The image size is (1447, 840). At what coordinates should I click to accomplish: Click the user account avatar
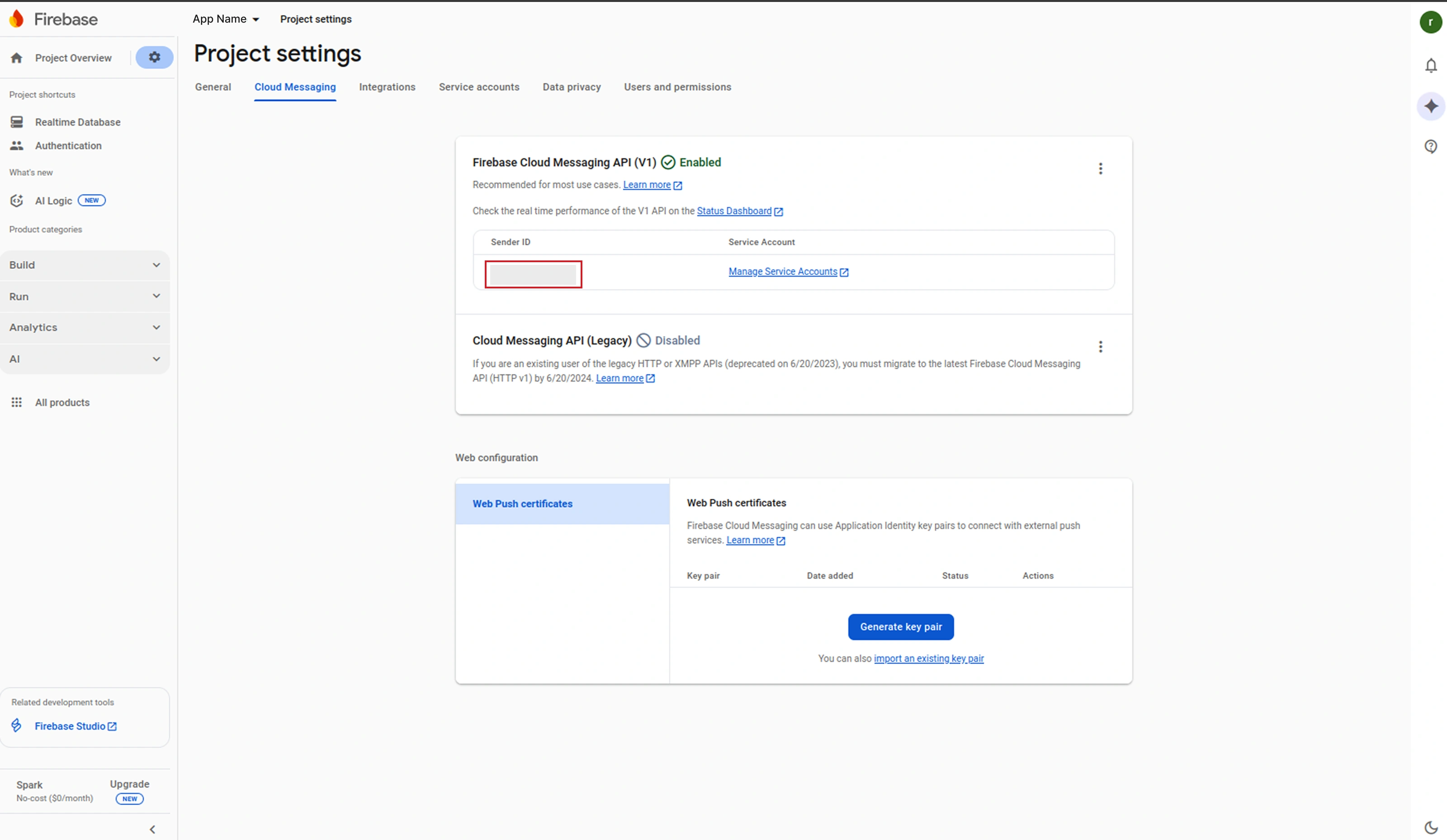coord(1431,23)
